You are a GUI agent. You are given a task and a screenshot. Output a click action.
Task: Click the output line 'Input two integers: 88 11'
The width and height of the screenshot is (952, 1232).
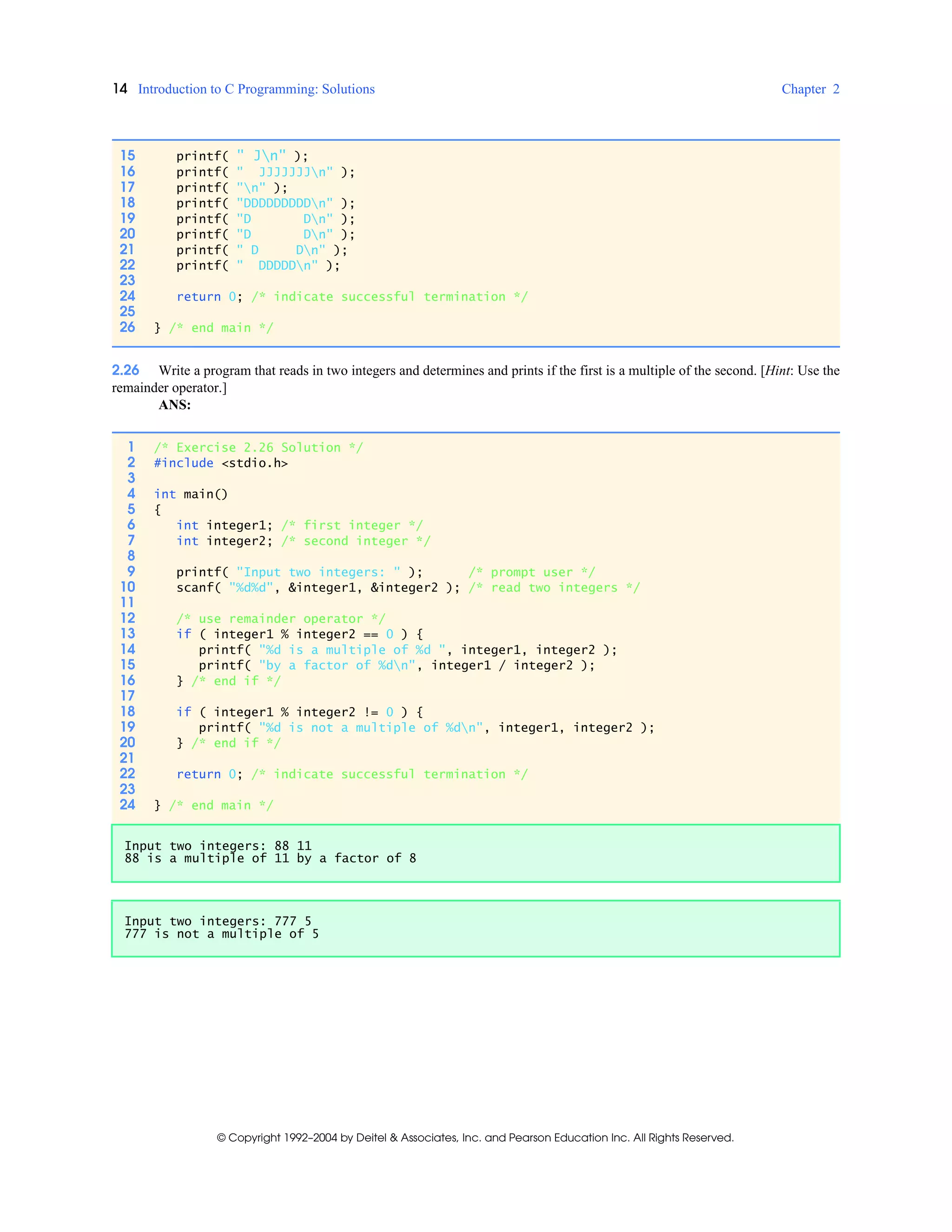[218, 846]
